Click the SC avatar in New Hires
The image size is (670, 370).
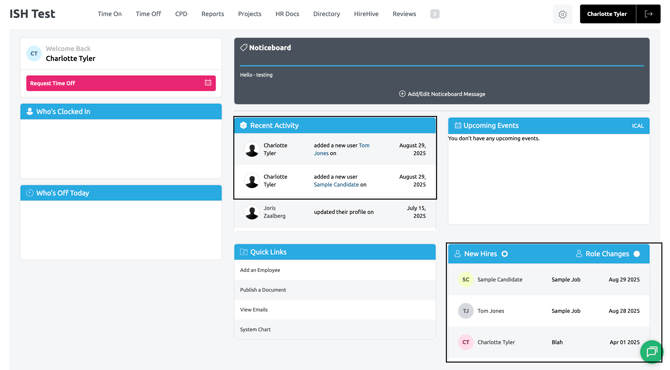tap(466, 279)
